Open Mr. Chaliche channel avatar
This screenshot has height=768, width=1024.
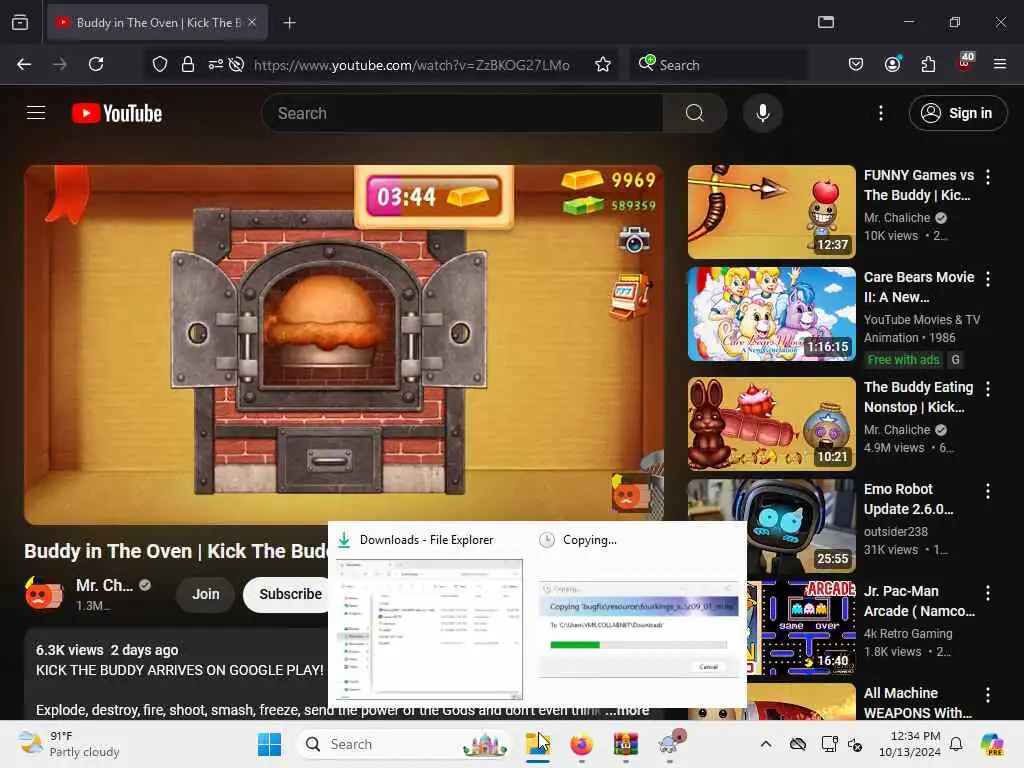[x=43, y=593]
